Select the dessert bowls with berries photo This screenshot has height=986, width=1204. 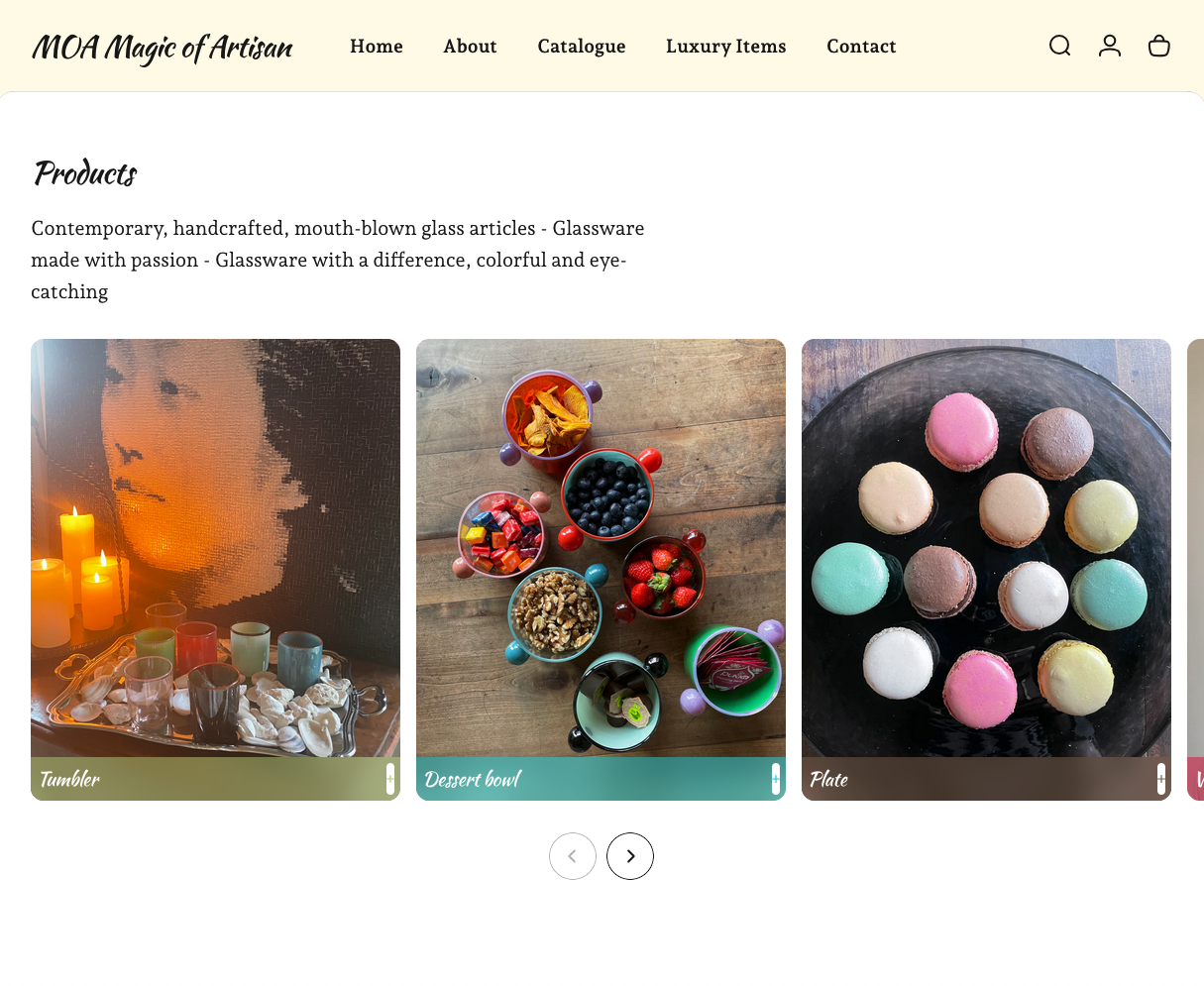601,548
